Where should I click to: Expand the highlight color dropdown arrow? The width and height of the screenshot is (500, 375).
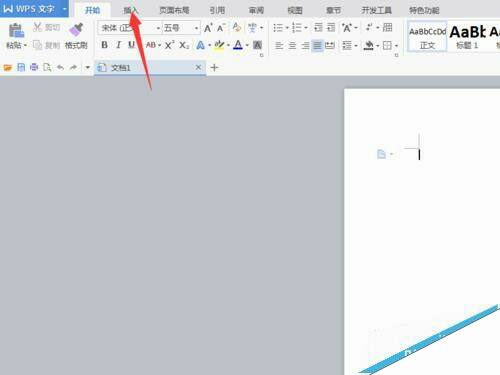point(228,45)
